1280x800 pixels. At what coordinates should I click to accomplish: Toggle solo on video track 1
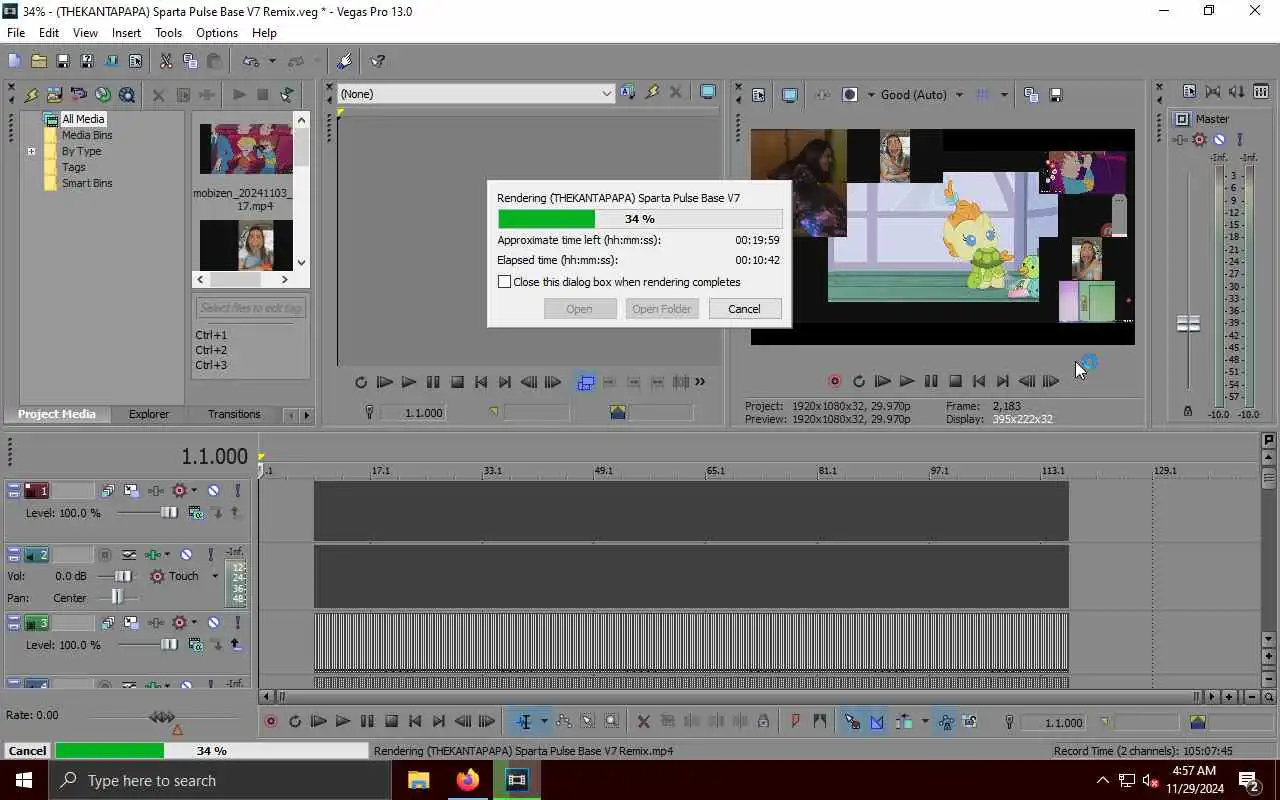pos(237,491)
